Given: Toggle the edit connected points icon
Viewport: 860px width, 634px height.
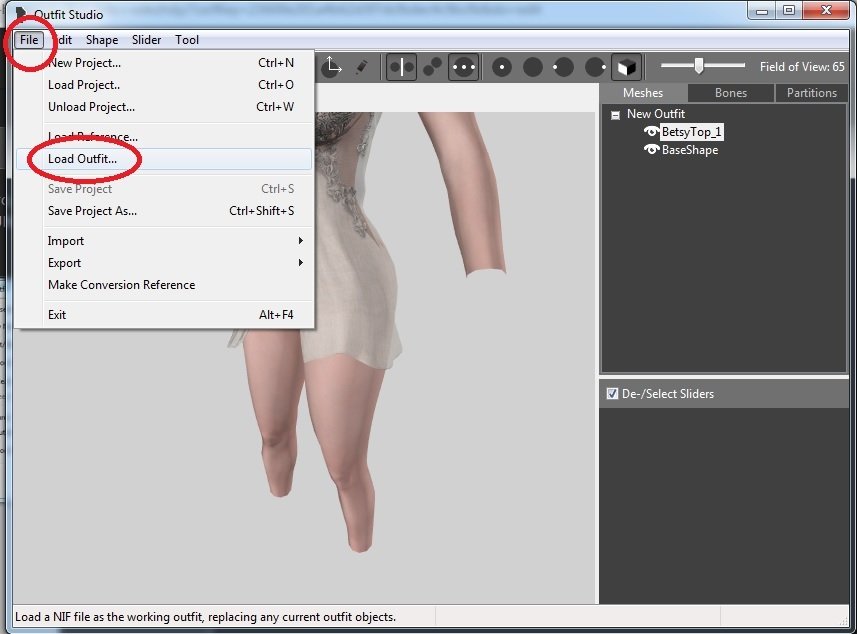Looking at the screenshot, I should (x=432, y=67).
